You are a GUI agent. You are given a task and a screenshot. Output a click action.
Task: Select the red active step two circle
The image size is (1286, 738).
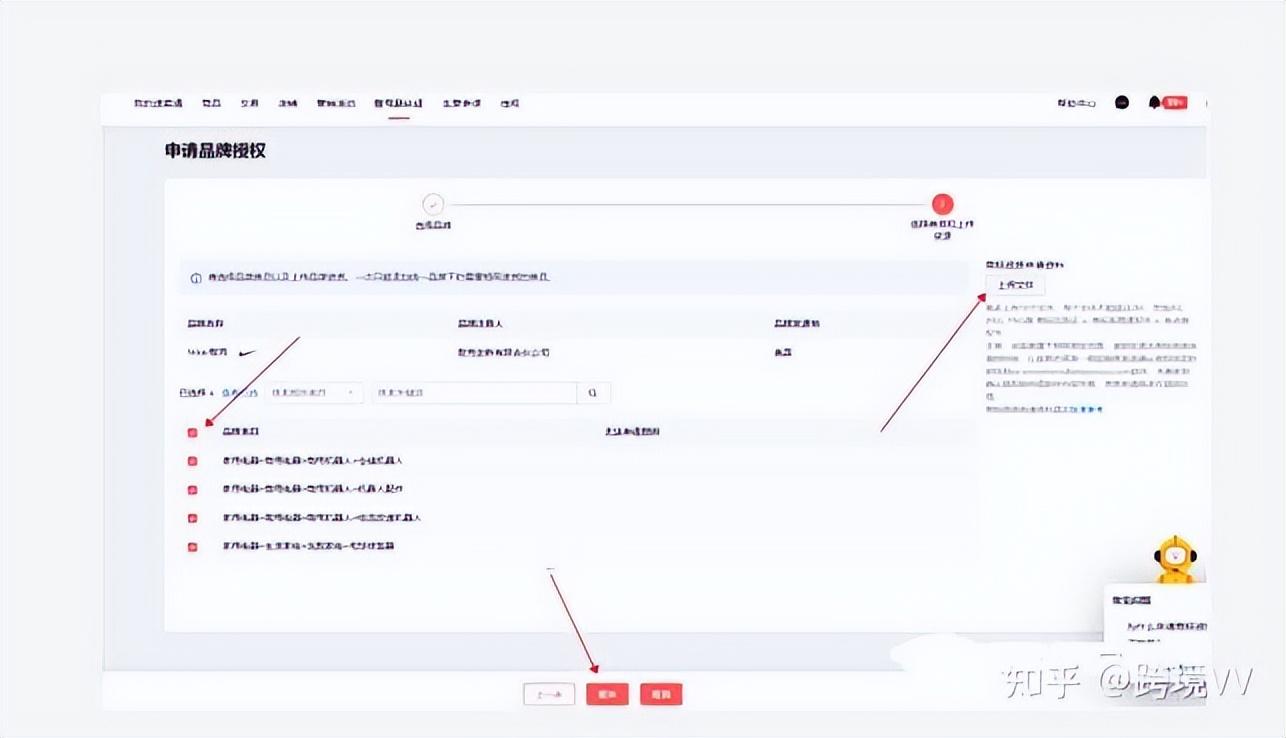click(x=942, y=204)
